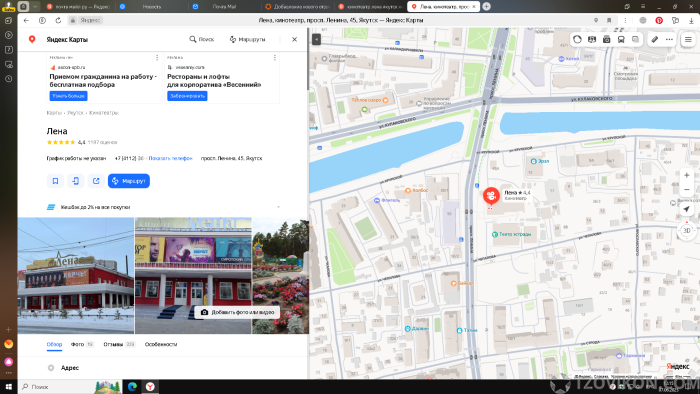
Task: Click the blue Маршрут button
Action: tap(129, 181)
